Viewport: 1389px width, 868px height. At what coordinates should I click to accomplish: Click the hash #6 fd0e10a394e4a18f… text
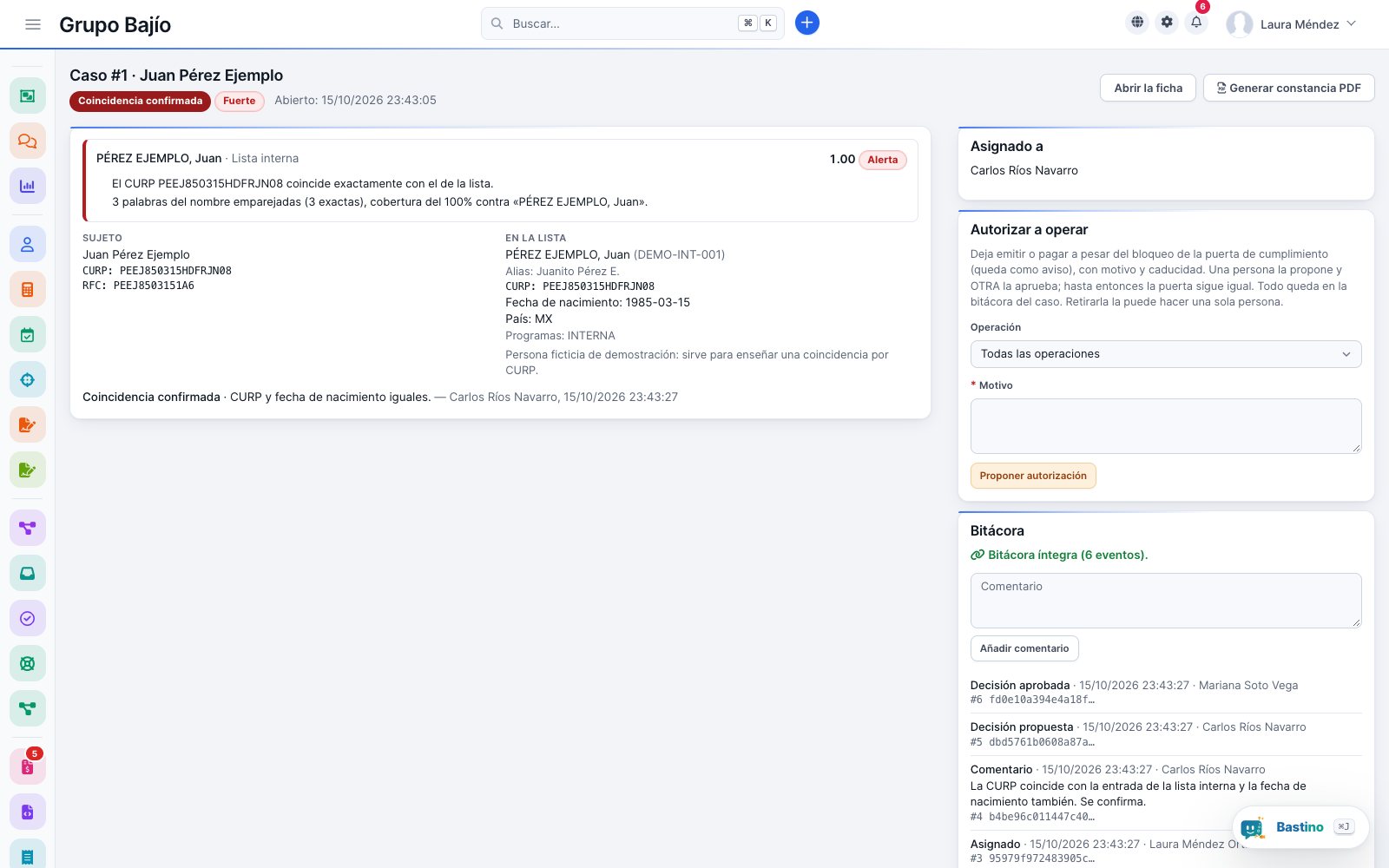pyautogui.click(x=1032, y=700)
